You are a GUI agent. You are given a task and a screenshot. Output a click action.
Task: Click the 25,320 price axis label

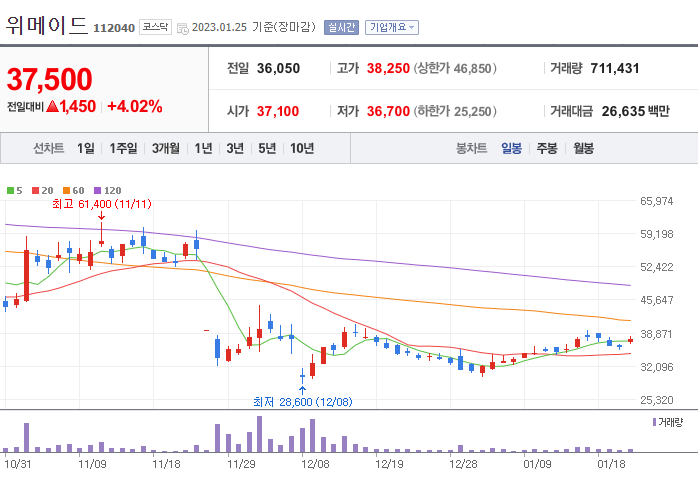pos(657,400)
